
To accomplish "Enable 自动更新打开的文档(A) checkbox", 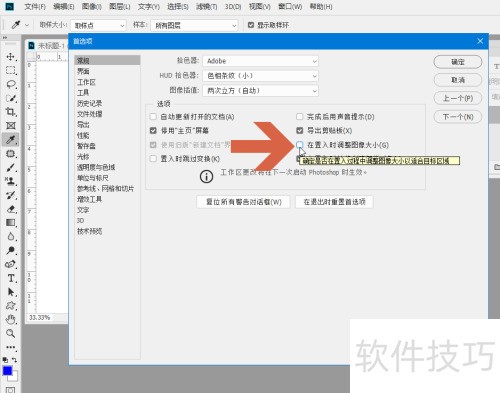I will click(x=153, y=117).
